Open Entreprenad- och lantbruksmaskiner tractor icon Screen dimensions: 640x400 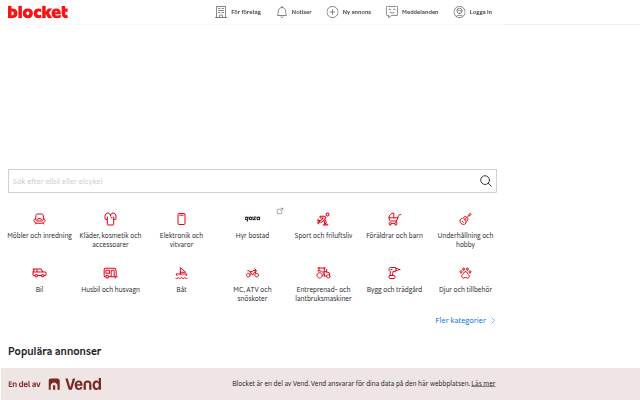pyautogui.click(x=323, y=273)
